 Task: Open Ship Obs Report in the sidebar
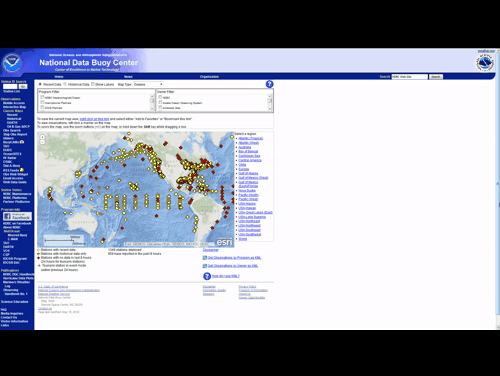pyautogui.click(x=15, y=134)
